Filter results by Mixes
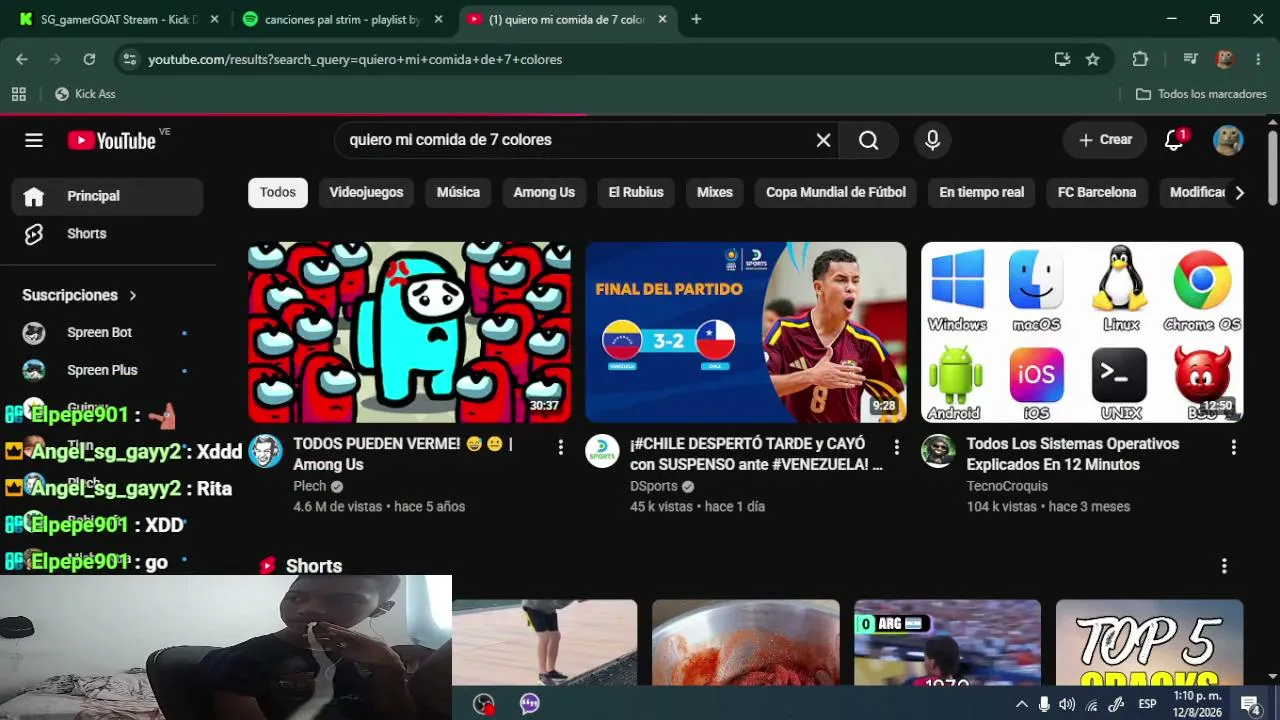Viewport: 1280px width, 720px height. pos(715,193)
